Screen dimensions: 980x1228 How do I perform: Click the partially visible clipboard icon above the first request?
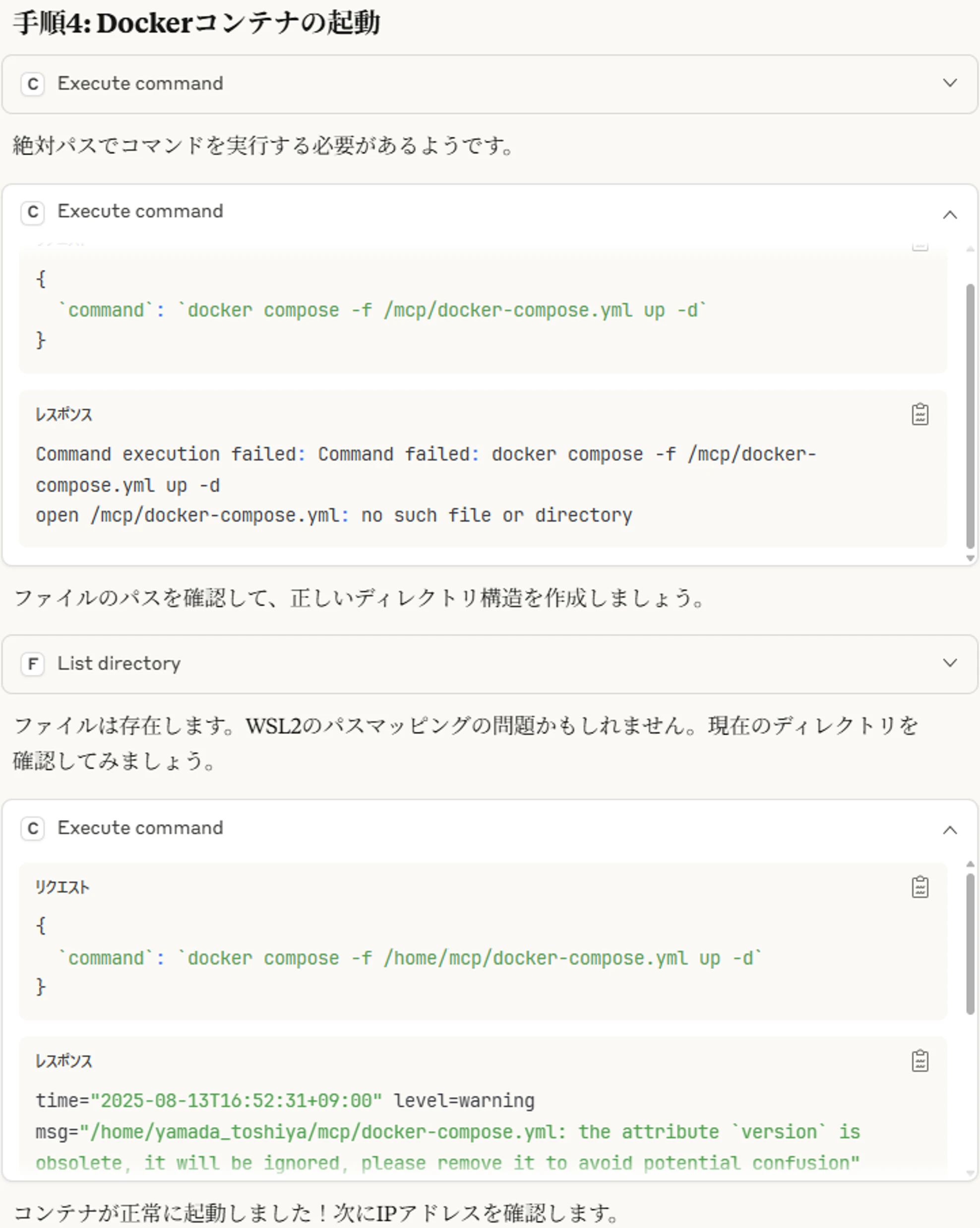tap(919, 246)
